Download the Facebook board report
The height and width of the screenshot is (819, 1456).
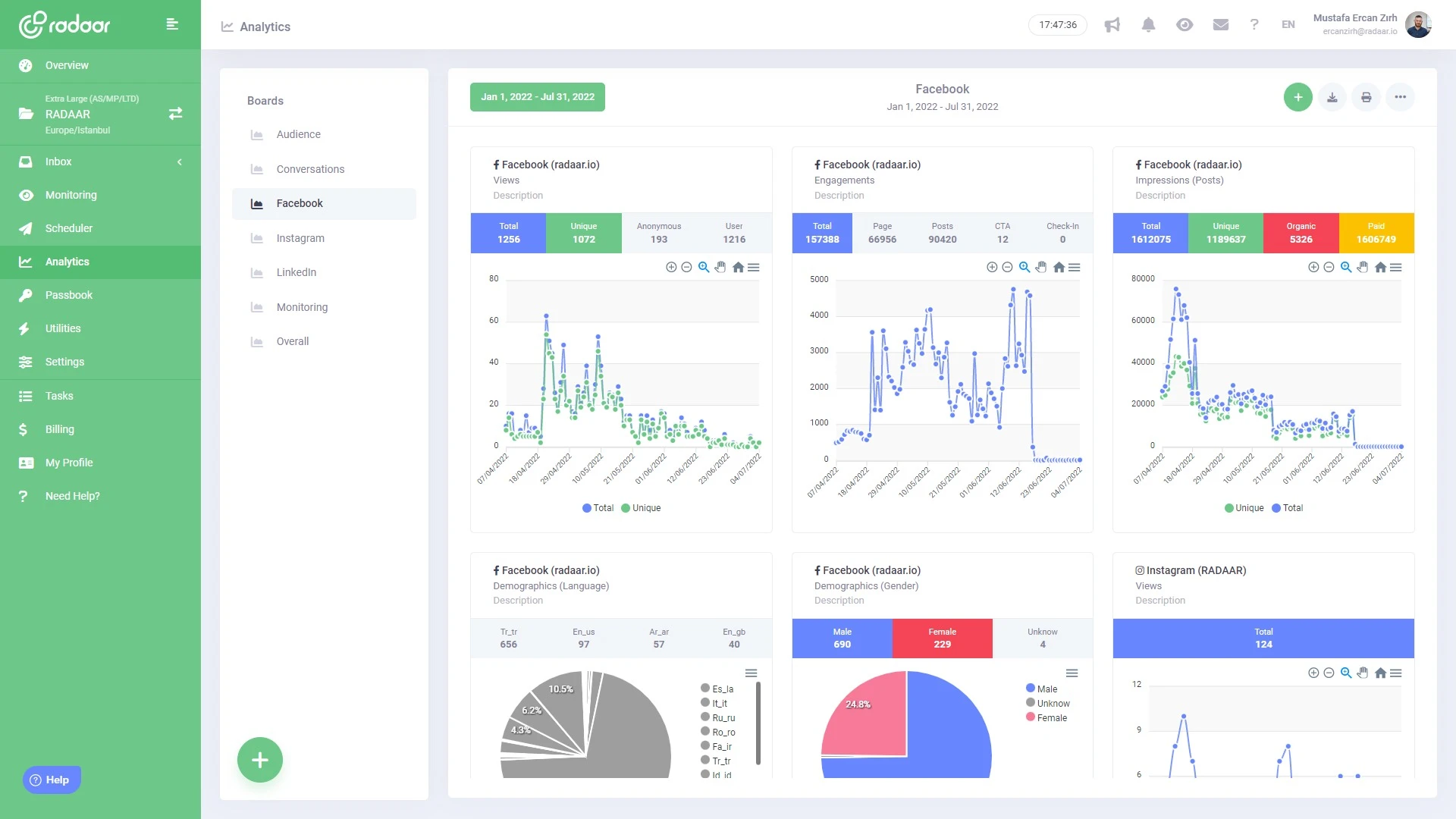(1332, 97)
